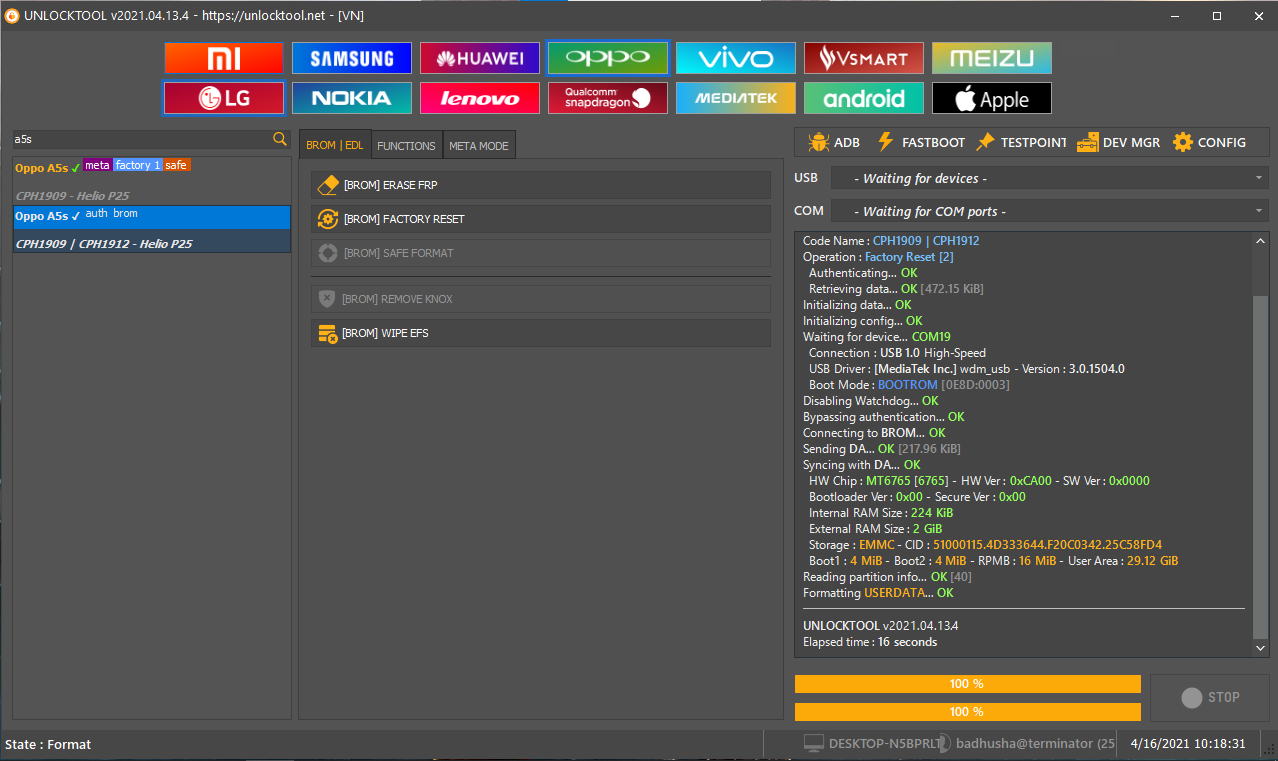Open the Apple brand tile
The height and width of the screenshot is (761, 1278).
pos(992,98)
